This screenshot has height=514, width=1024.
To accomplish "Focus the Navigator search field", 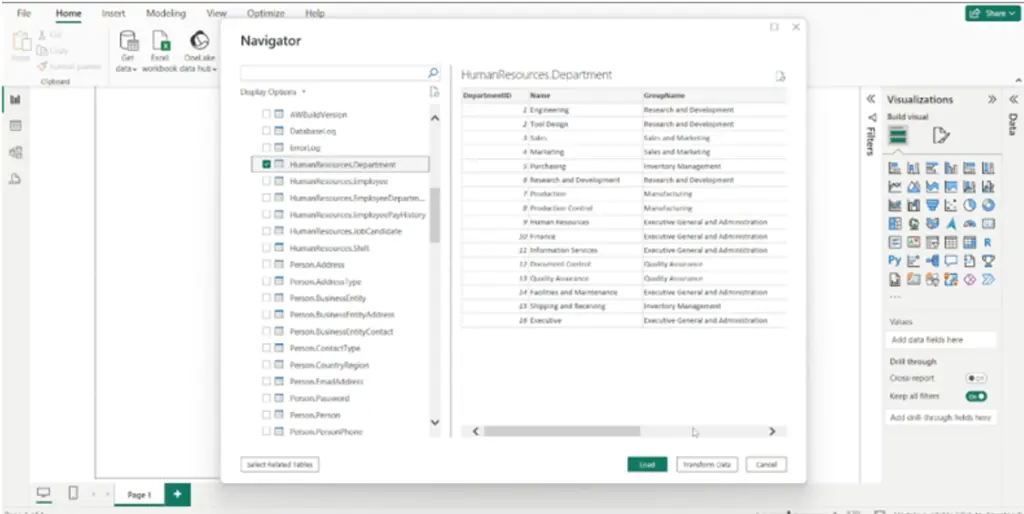I will pyautogui.click(x=334, y=72).
